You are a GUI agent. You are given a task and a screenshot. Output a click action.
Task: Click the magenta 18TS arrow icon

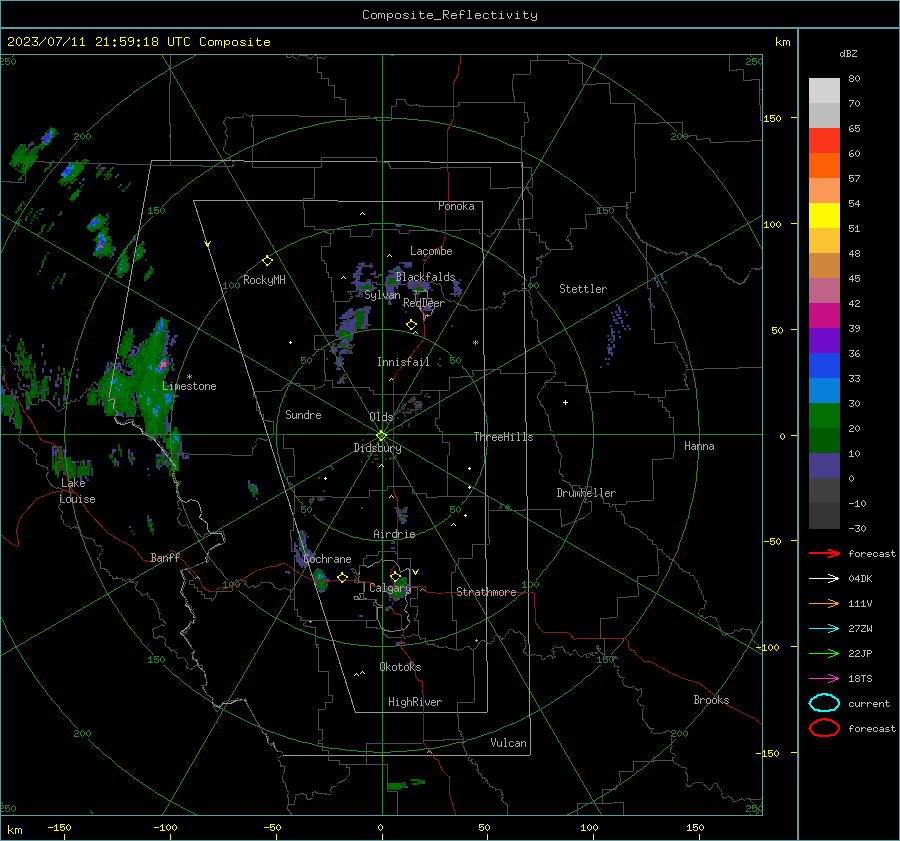(824, 679)
